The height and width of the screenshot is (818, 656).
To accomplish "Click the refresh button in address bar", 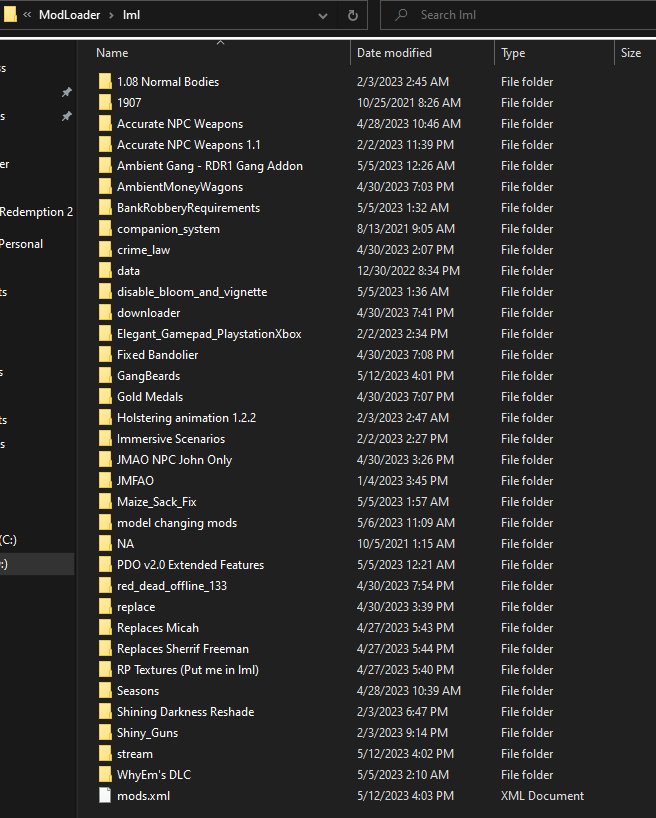I will 352,15.
